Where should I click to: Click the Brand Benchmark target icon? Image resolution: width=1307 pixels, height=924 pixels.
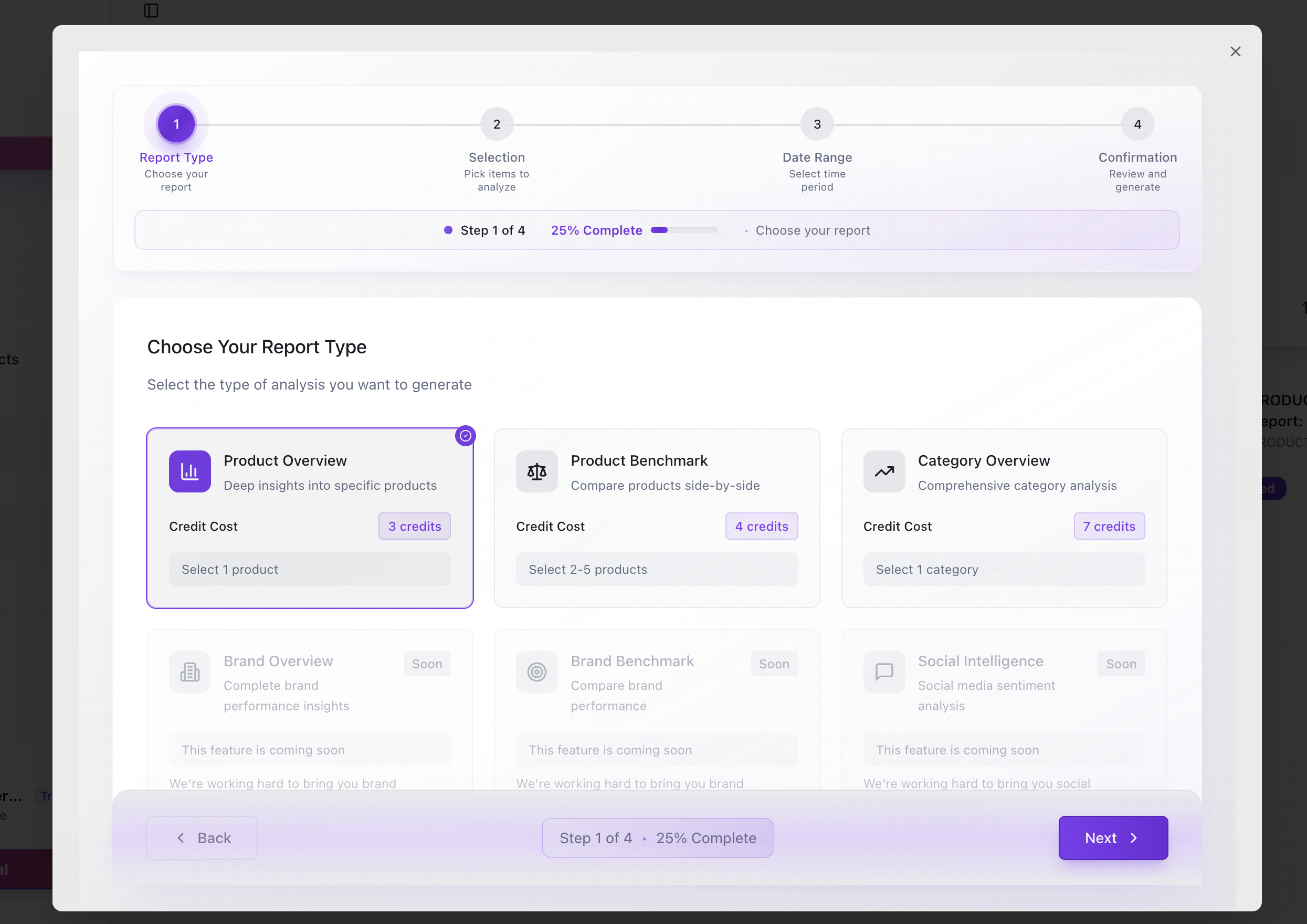(537, 672)
